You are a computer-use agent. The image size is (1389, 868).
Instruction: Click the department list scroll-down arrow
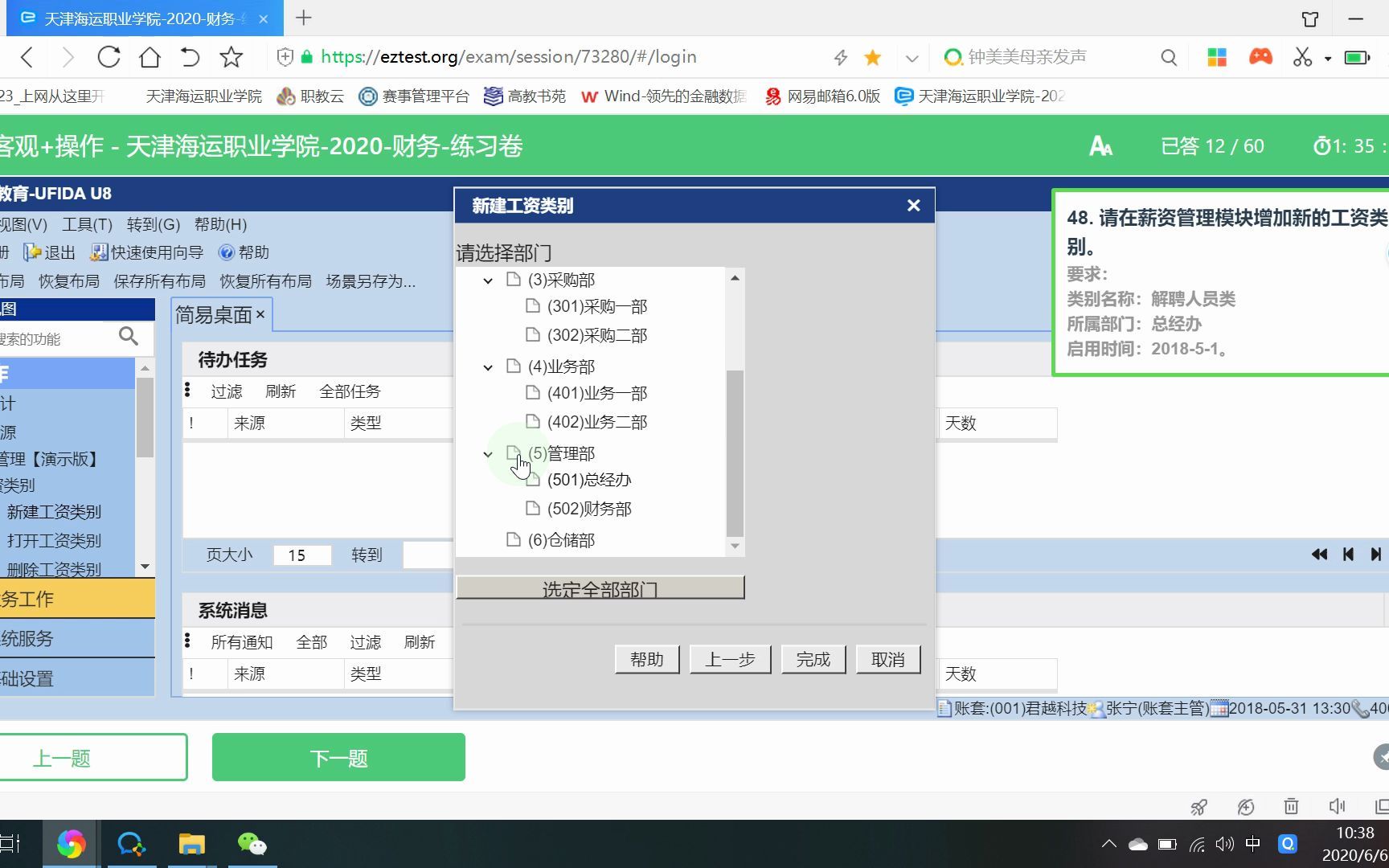[735, 546]
